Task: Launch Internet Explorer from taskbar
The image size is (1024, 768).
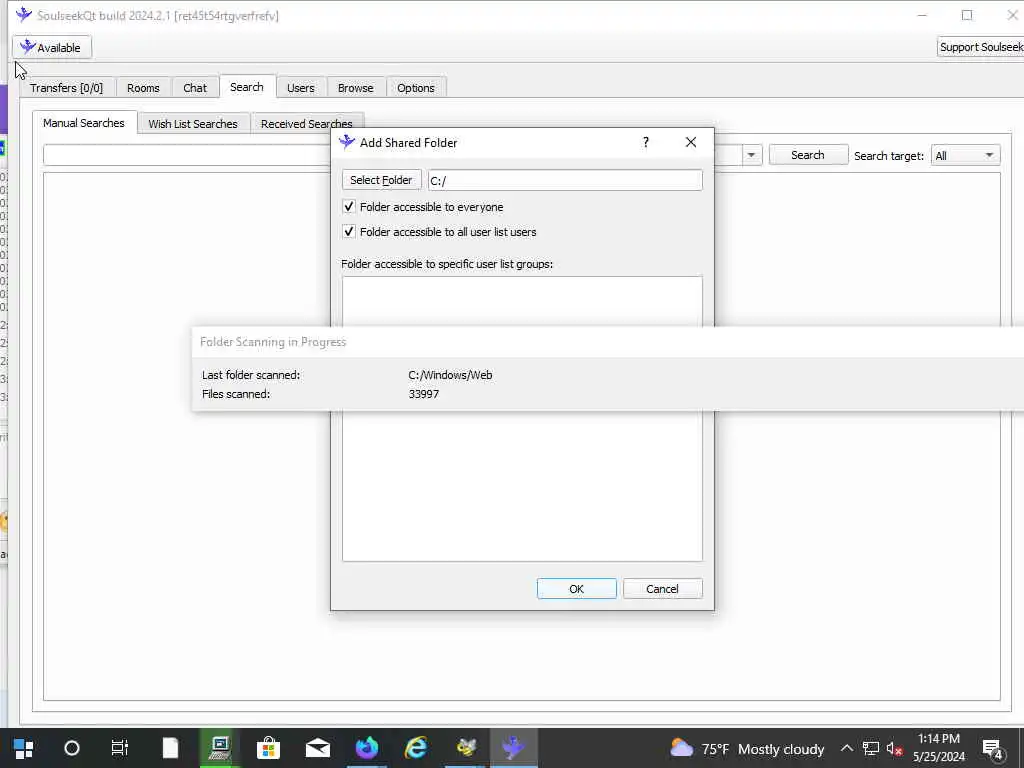Action: (416, 748)
